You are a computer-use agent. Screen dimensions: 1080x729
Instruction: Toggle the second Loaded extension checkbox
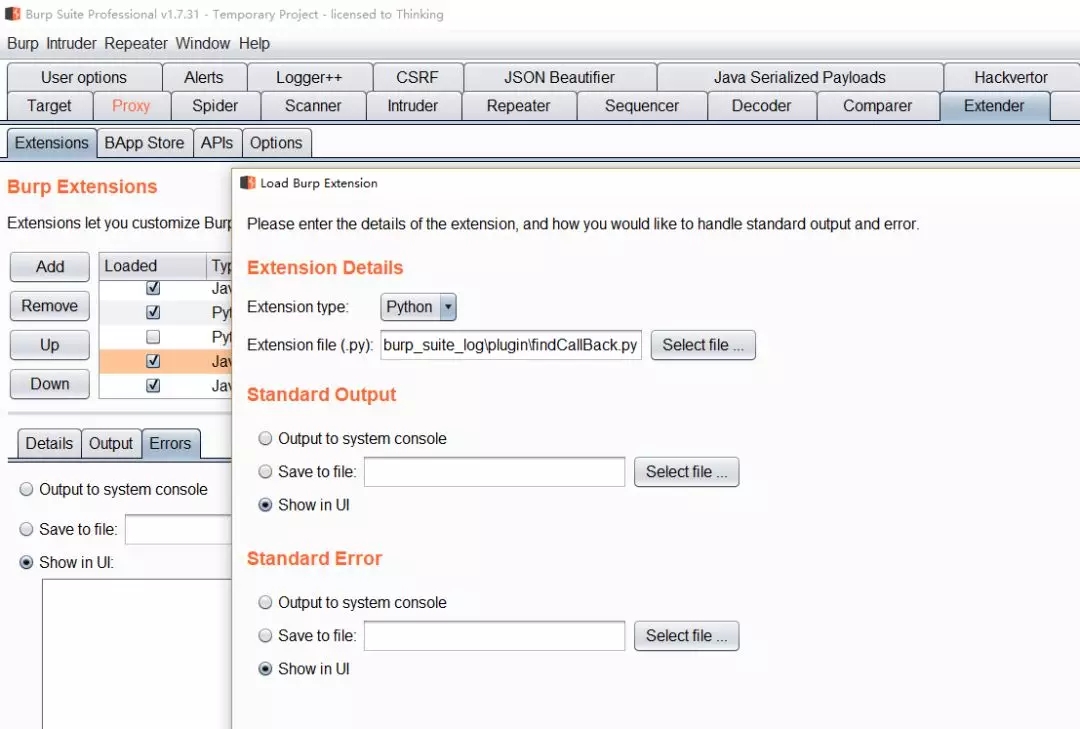tap(153, 312)
